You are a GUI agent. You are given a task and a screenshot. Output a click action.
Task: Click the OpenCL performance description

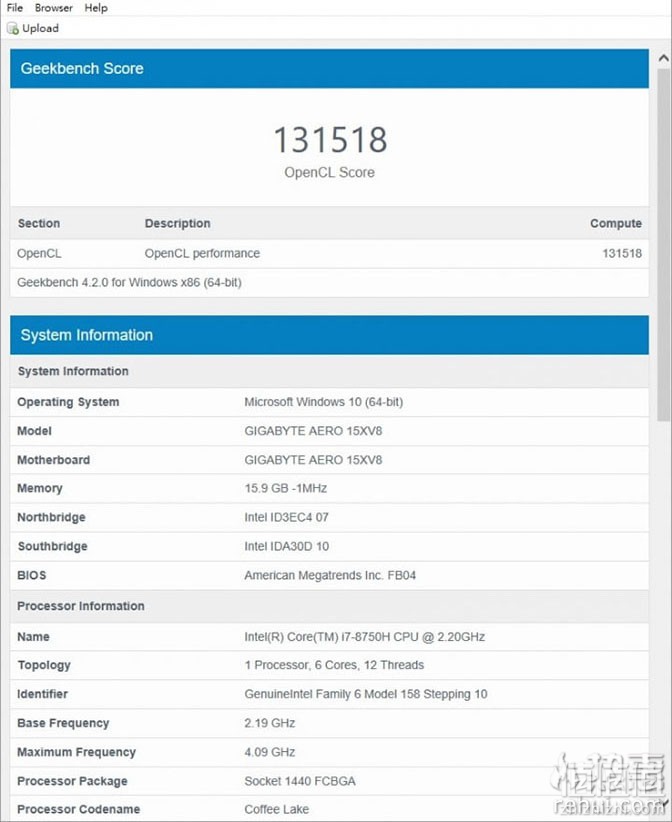[202, 254]
